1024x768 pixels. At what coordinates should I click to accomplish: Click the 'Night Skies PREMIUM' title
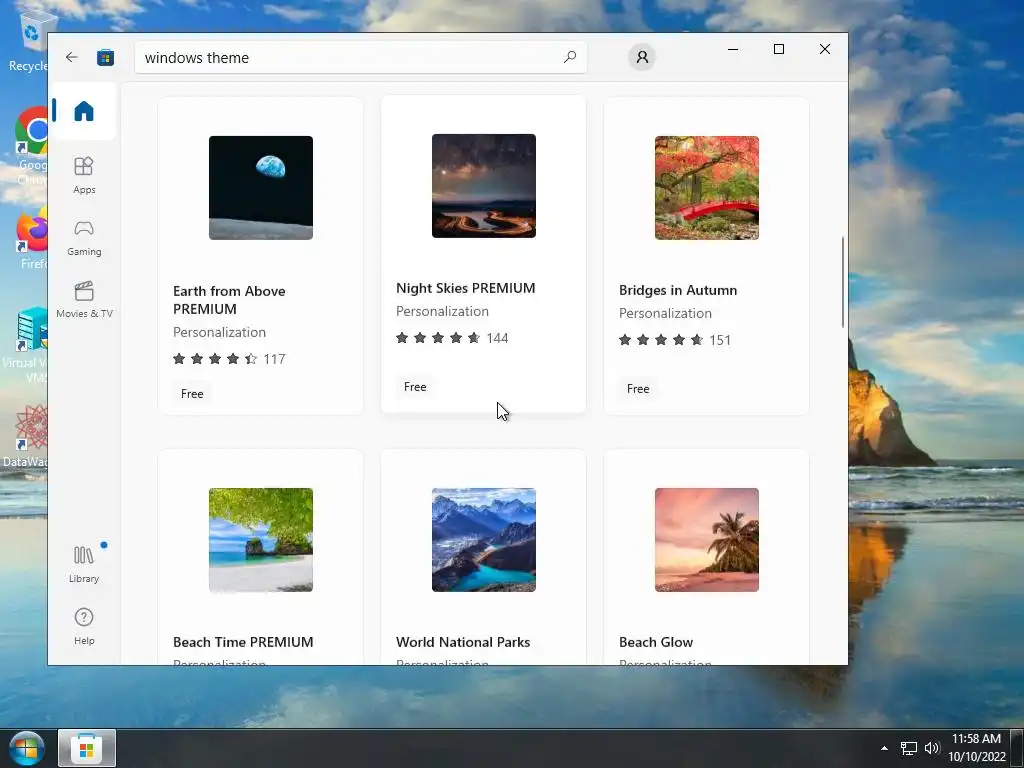[x=466, y=288]
